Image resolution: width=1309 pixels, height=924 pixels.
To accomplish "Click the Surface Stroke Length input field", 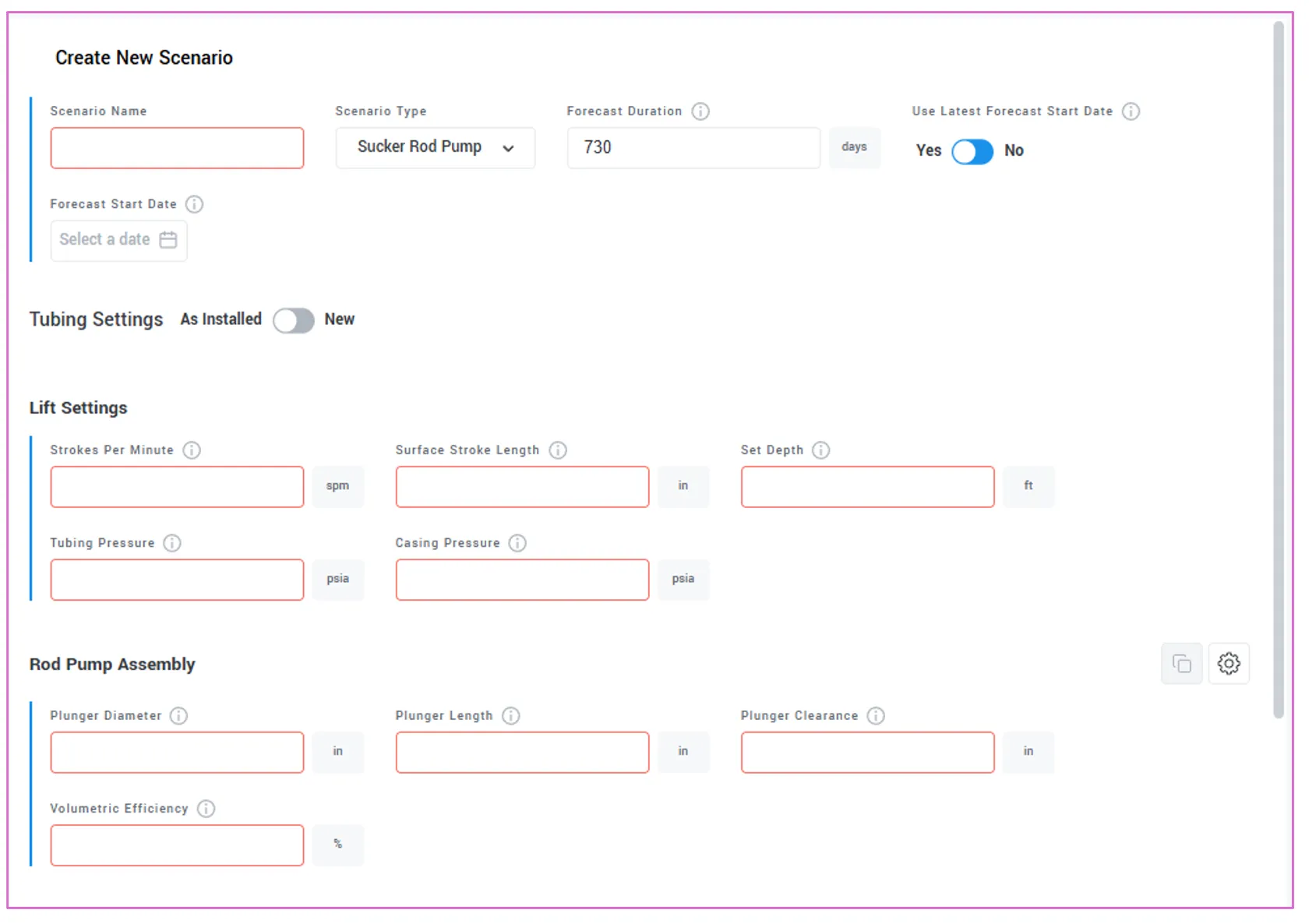I will [522, 487].
